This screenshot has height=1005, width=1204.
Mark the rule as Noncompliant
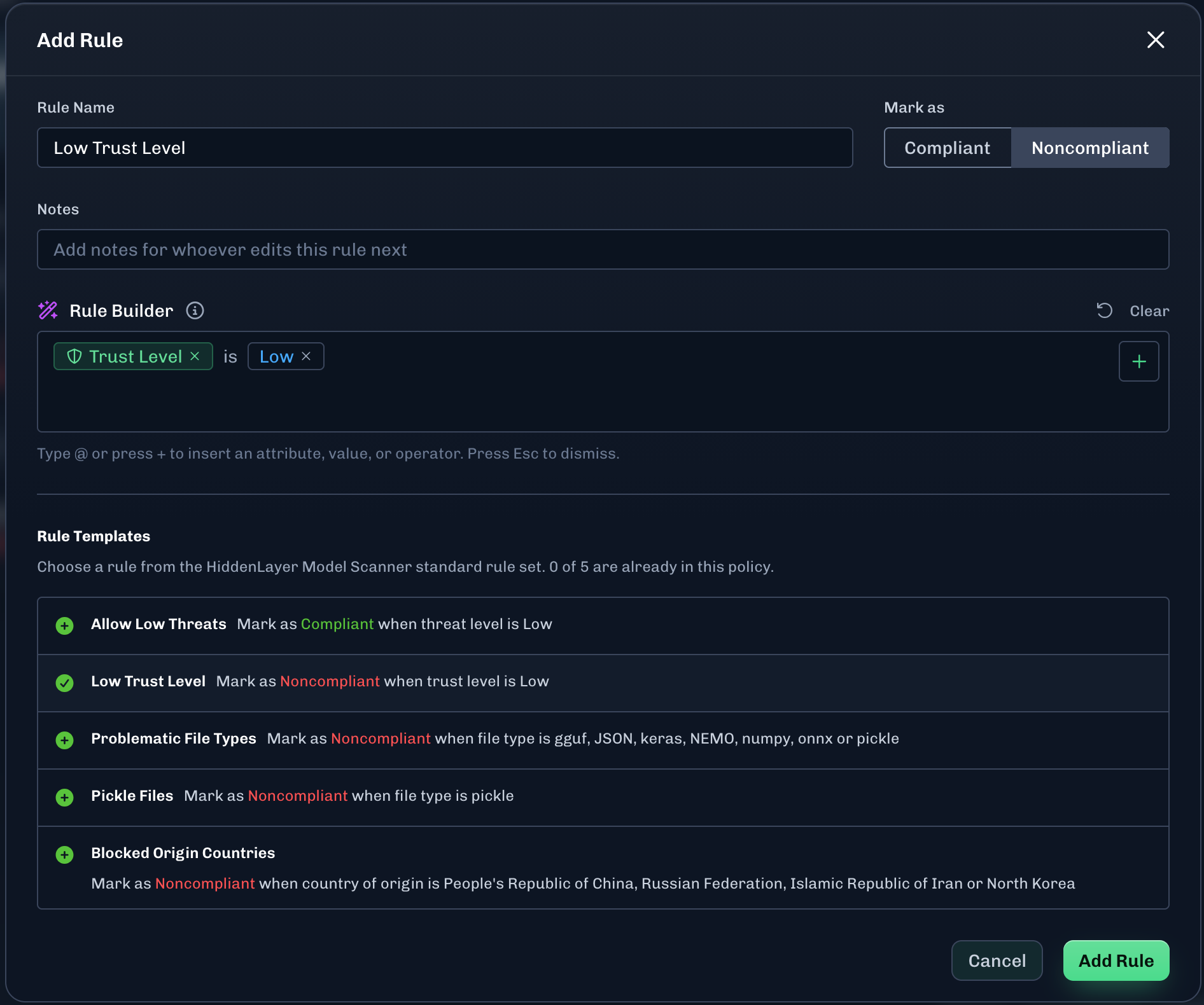click(x=1090, y=148)
